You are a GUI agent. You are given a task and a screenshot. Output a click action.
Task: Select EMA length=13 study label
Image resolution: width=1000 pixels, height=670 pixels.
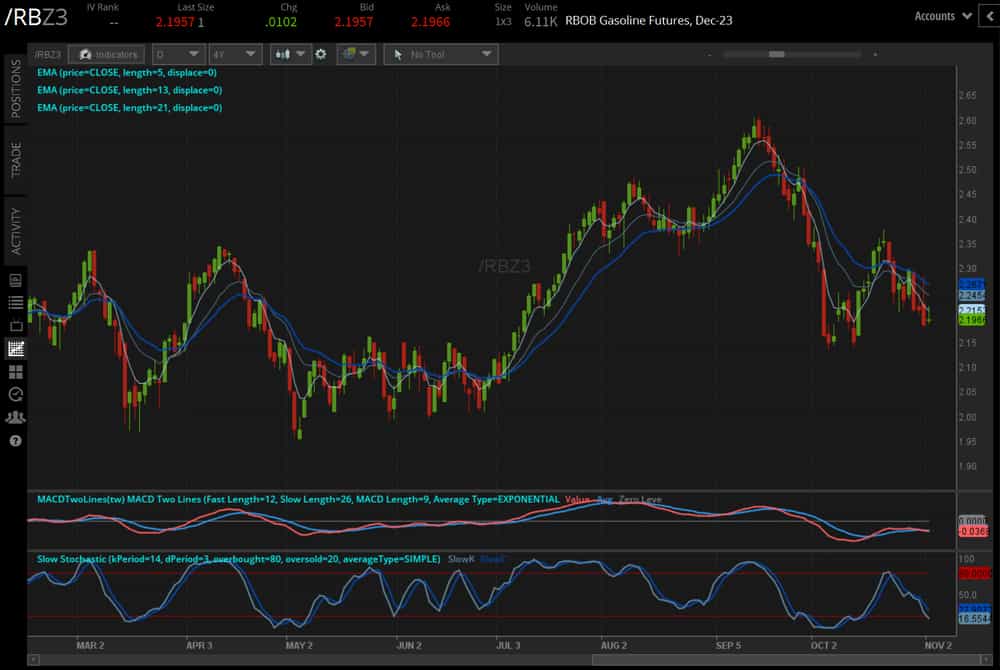129,91
